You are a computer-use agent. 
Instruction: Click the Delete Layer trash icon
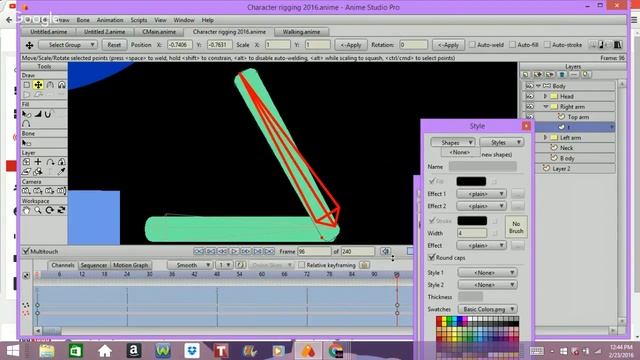(562, 75)
